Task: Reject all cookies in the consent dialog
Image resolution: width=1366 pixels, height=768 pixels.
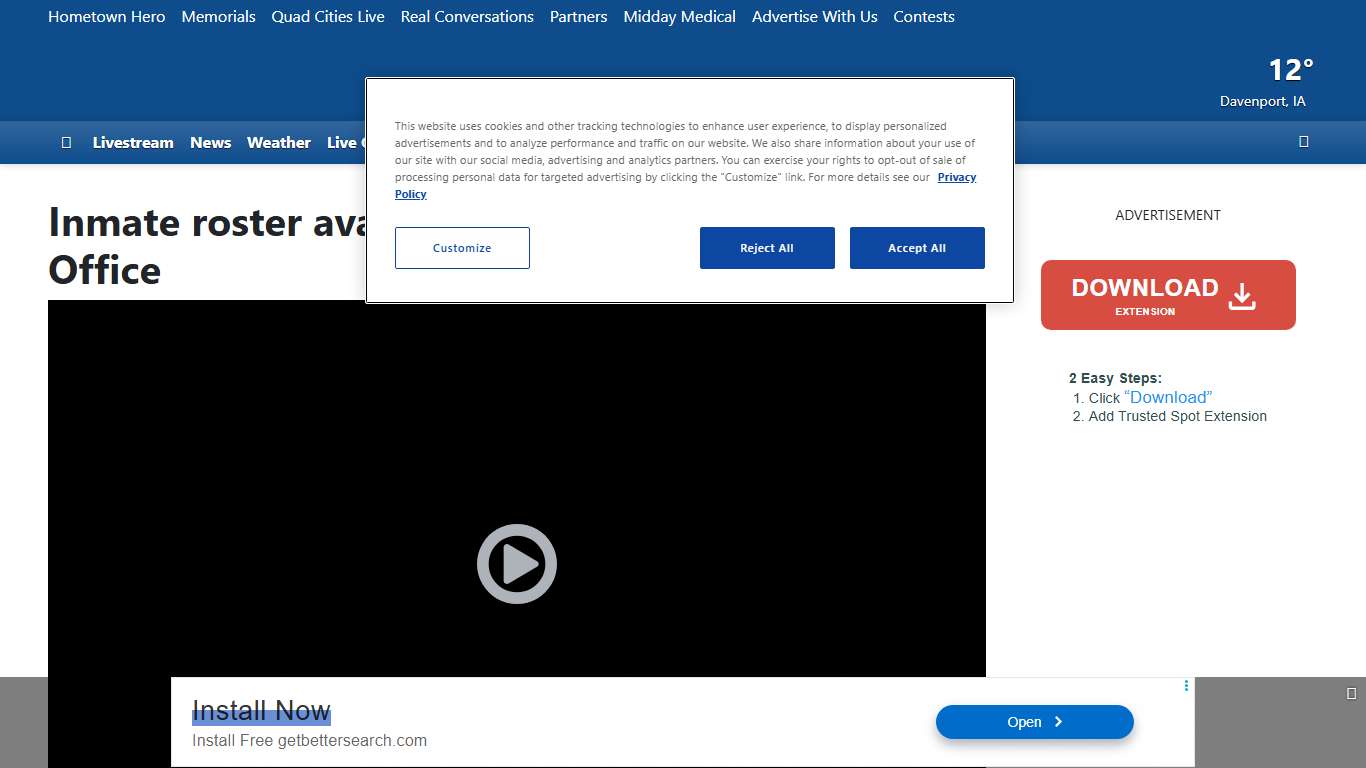Action: coord(766,248)
